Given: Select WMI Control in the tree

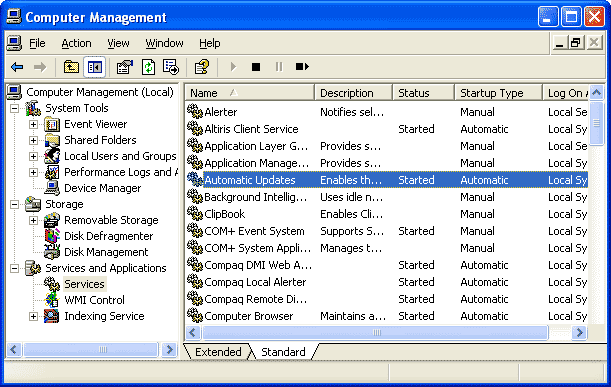Looking at the screenshot, I should point(94,300).
